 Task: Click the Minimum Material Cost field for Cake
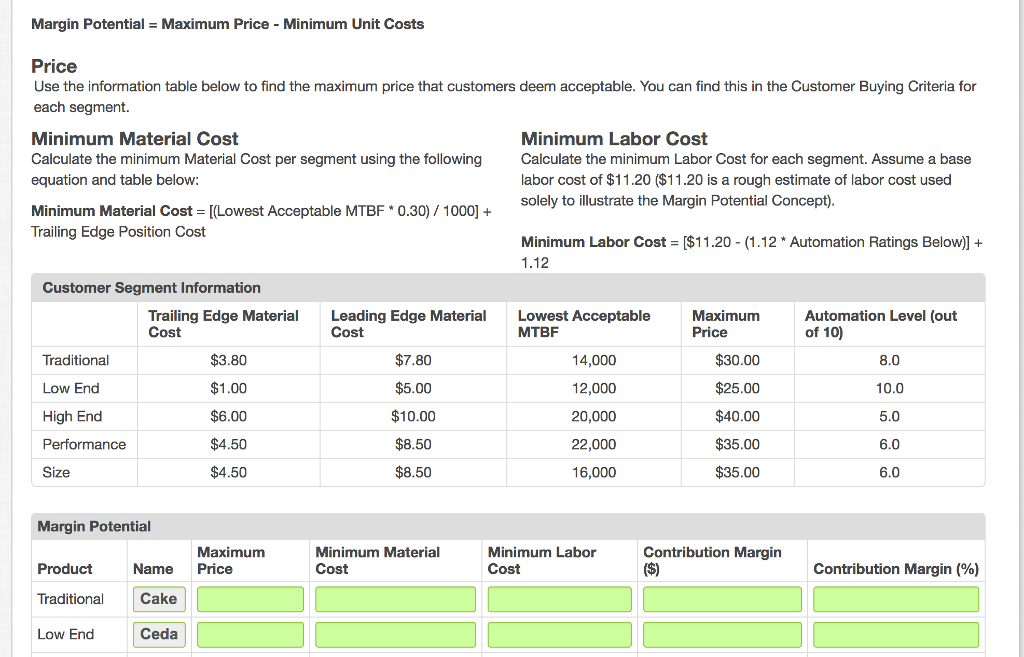click(395, 599)
